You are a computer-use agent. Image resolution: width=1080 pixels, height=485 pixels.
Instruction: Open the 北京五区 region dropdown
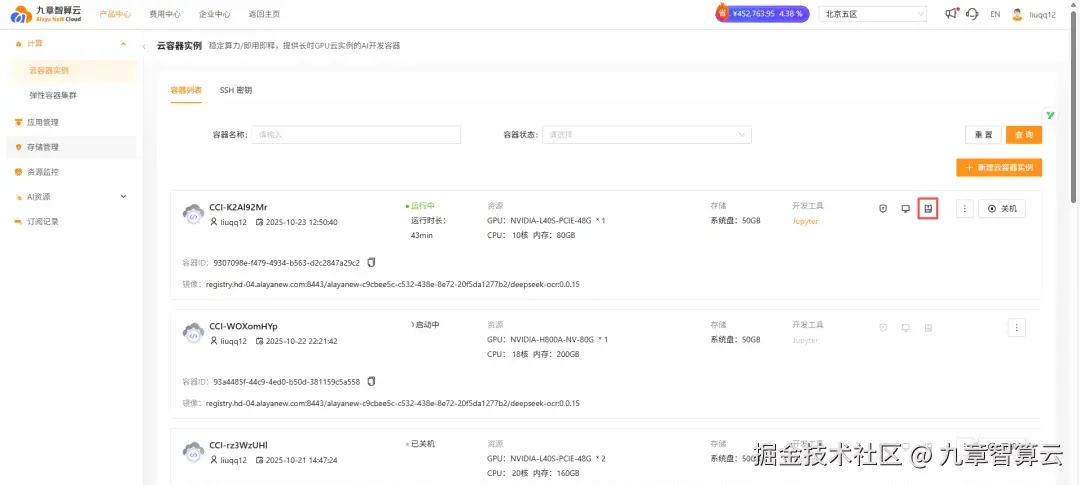[x=873, y=14]
